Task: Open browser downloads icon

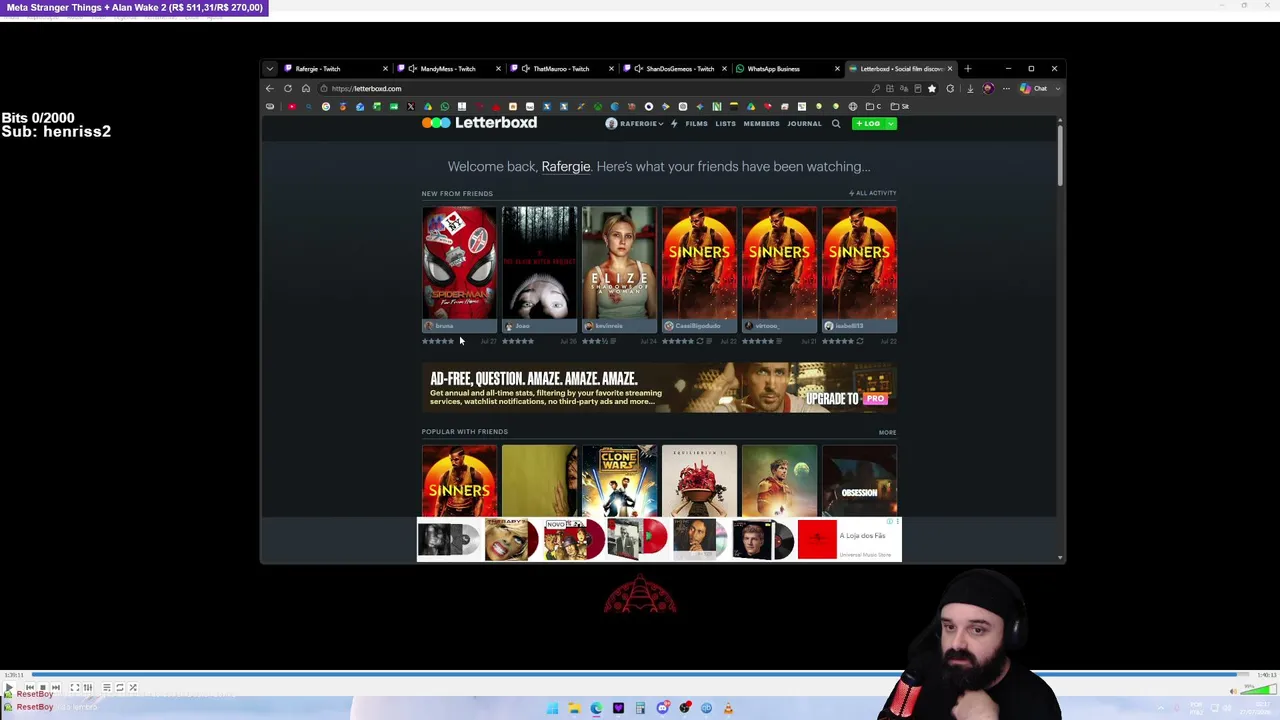Action: click(969, 88)
